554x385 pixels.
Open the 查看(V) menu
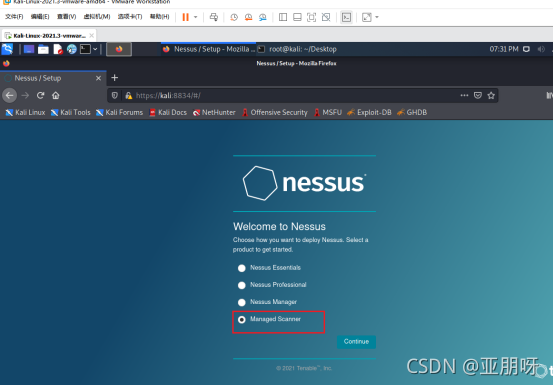[x=66, y=17]
